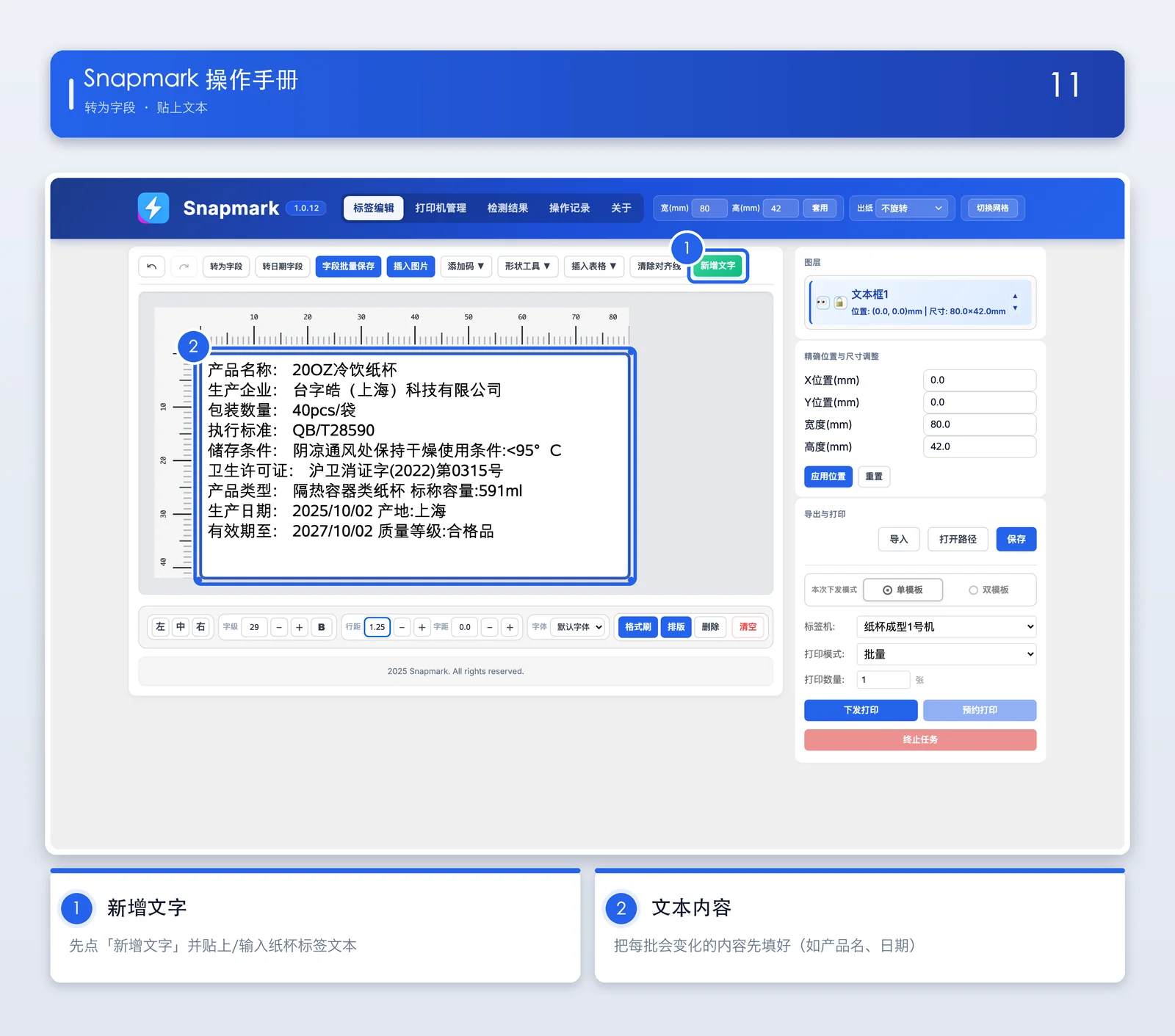
Task: Click the green 新增文字 button
Action: click(x=717, y=266)
